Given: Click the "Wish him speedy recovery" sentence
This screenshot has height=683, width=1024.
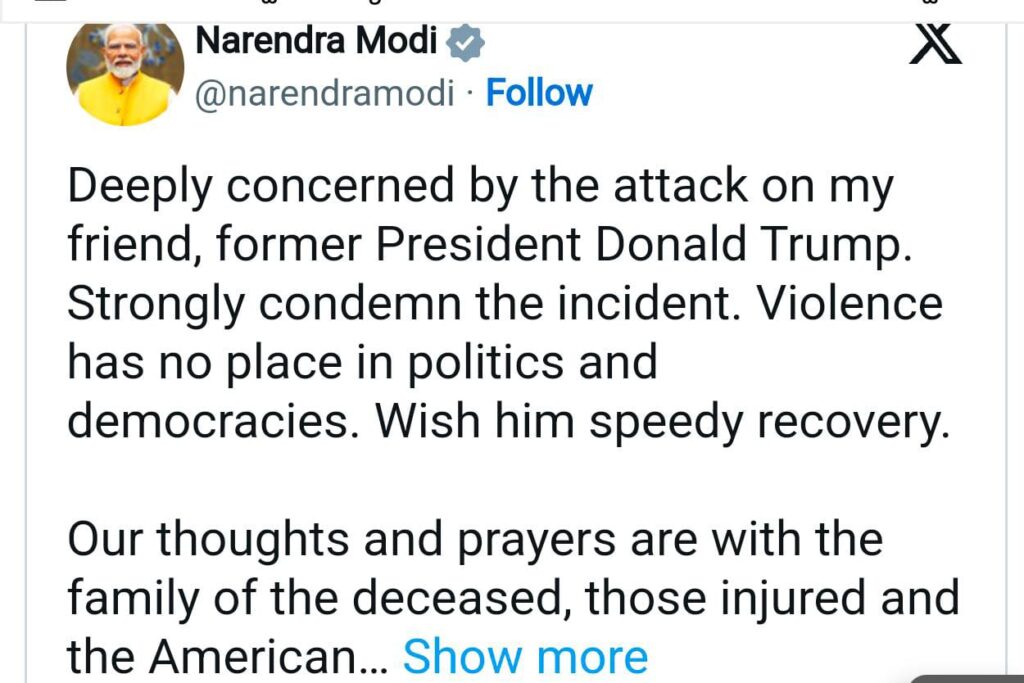Looking at the screenshot, I should point(660,422).
